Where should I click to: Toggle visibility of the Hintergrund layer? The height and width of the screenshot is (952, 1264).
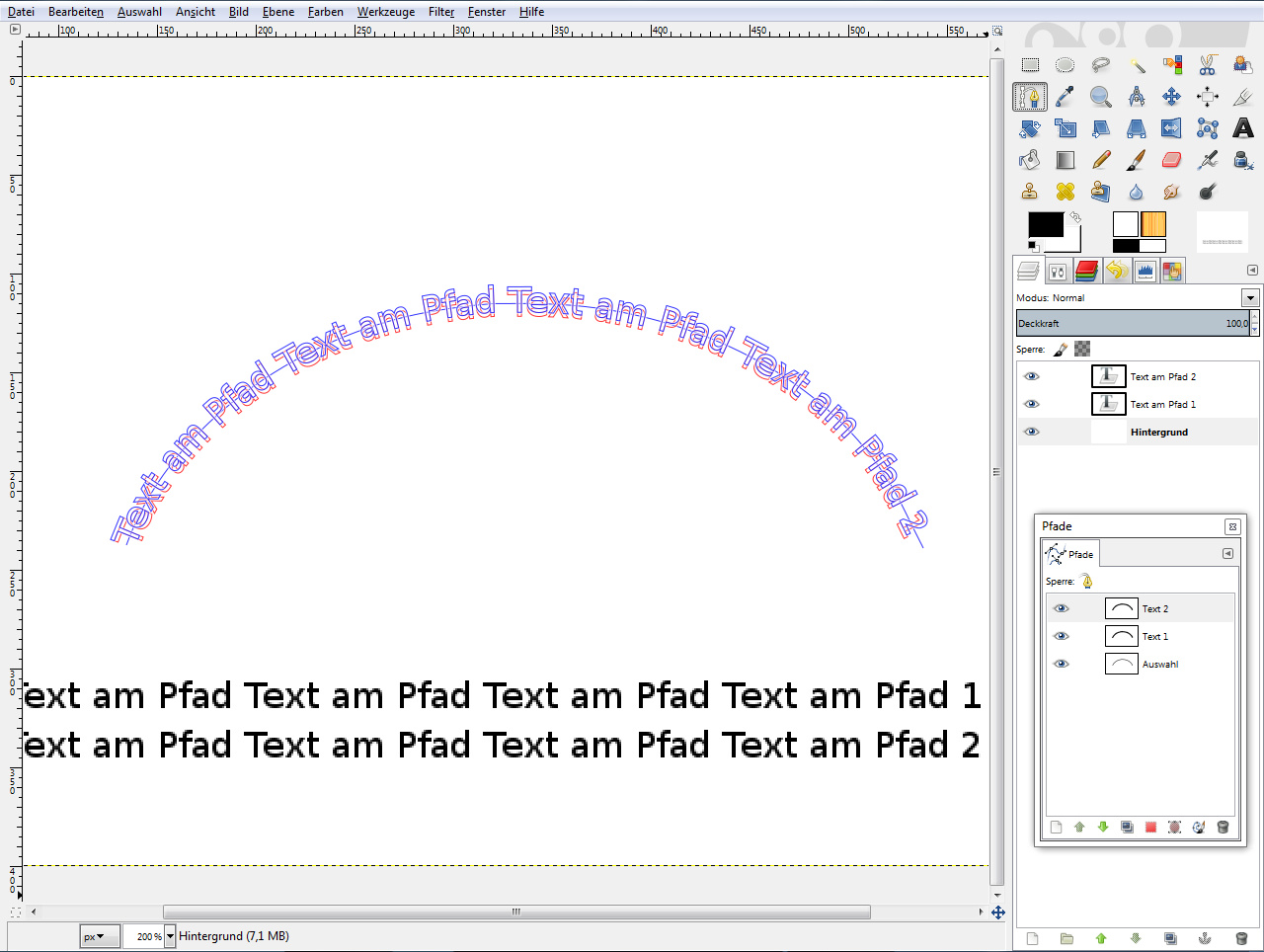(1032, 432)
